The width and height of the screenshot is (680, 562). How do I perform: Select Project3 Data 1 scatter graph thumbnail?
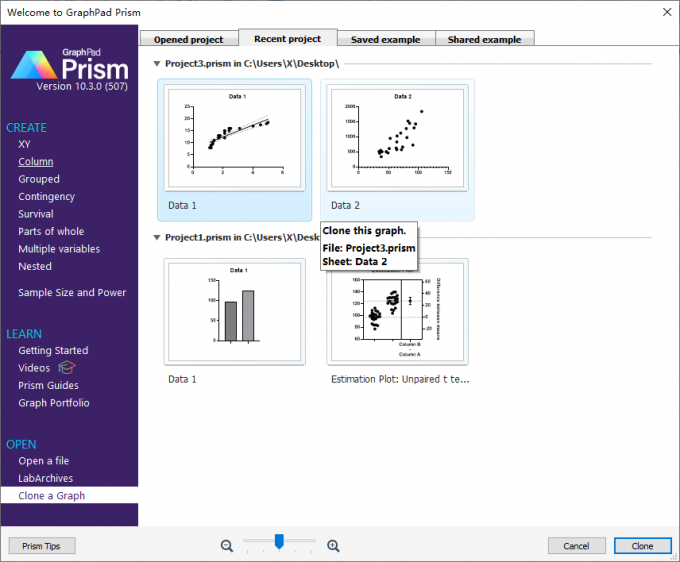coord(235,138)
